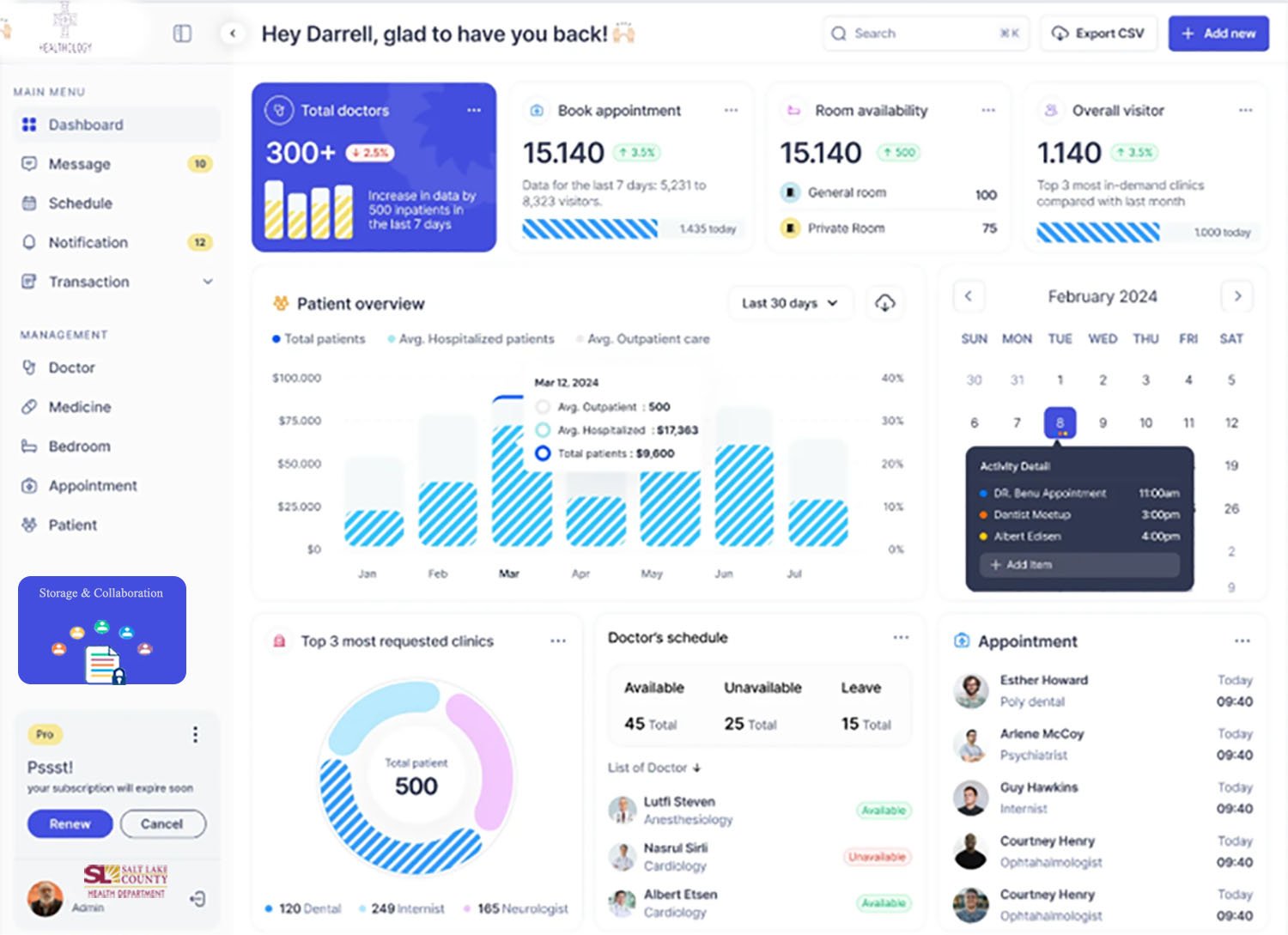
Task: Open Total doctors card options menu
Action: (x=474, y=111)
